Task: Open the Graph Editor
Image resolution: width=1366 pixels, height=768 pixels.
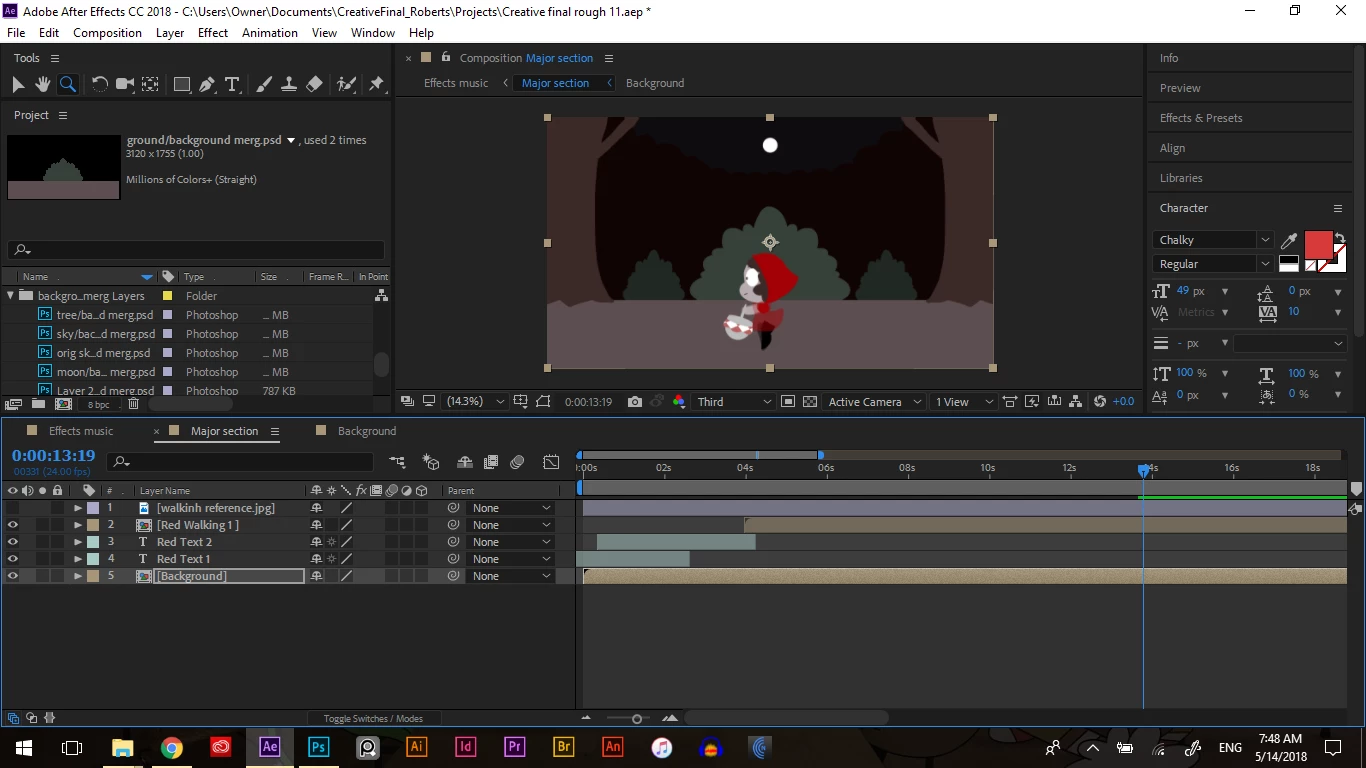Action: [x=551, y=462]
